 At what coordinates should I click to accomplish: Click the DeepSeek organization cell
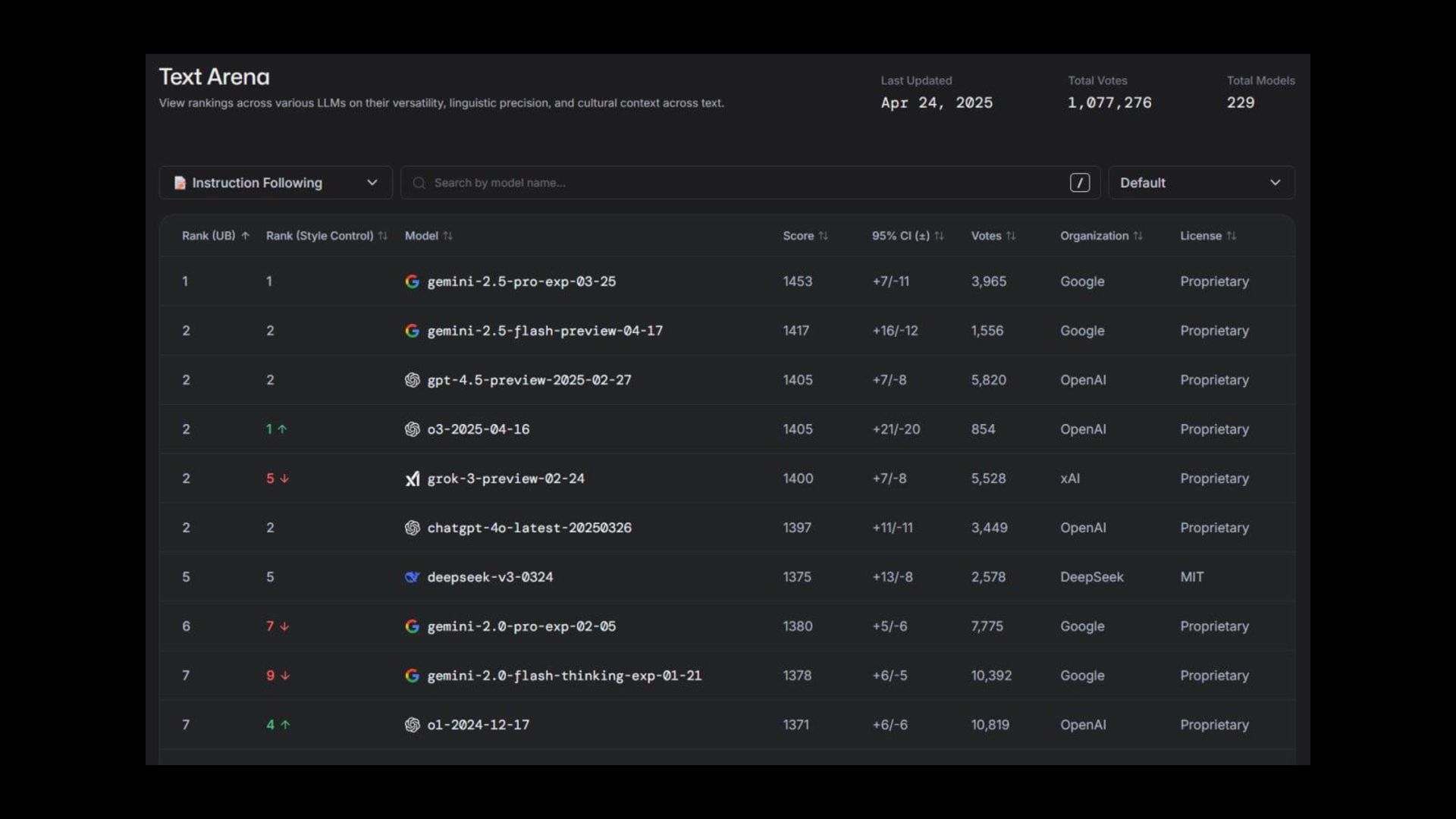1091,577
